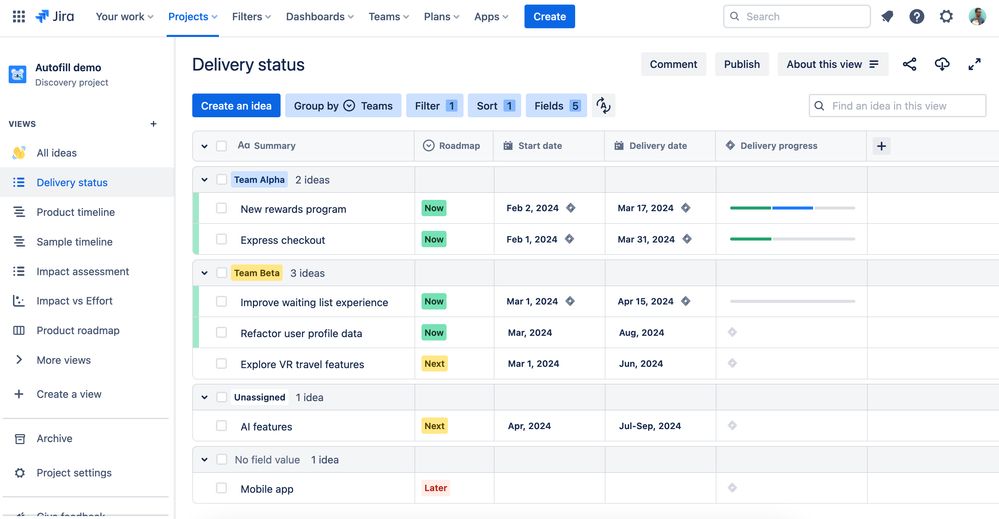
Task: Click the blue Create button
Action: click(x=550, y=17)
